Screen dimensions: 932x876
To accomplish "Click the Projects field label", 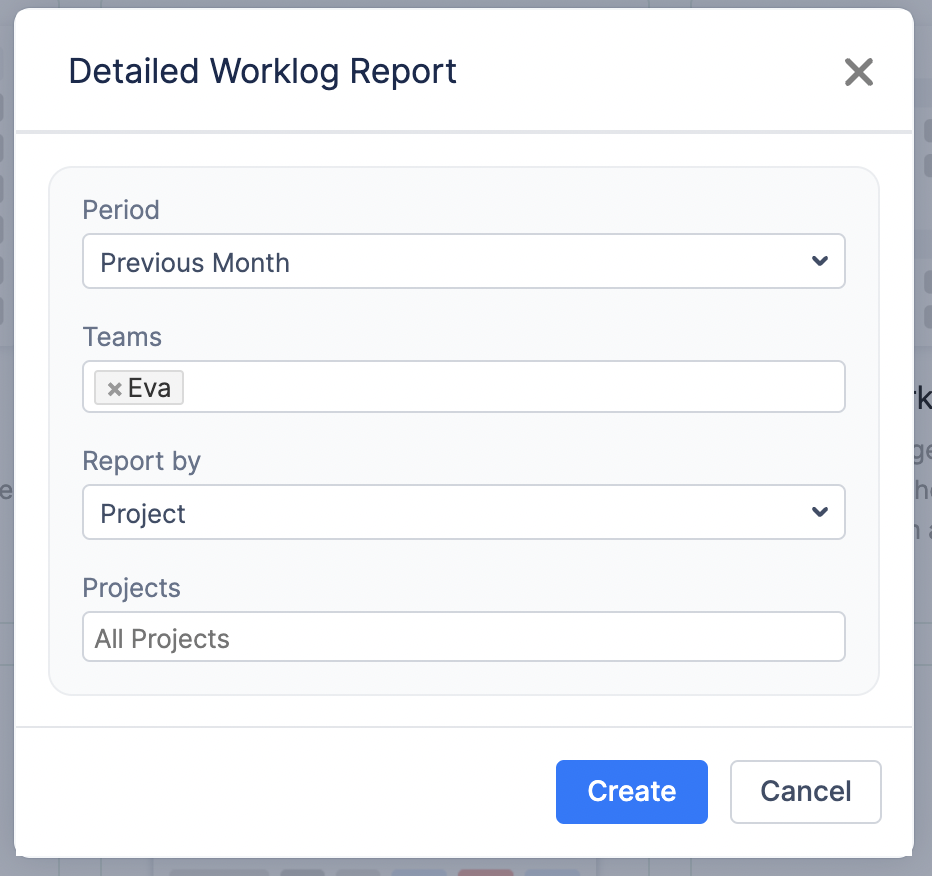I will (131, 587).
